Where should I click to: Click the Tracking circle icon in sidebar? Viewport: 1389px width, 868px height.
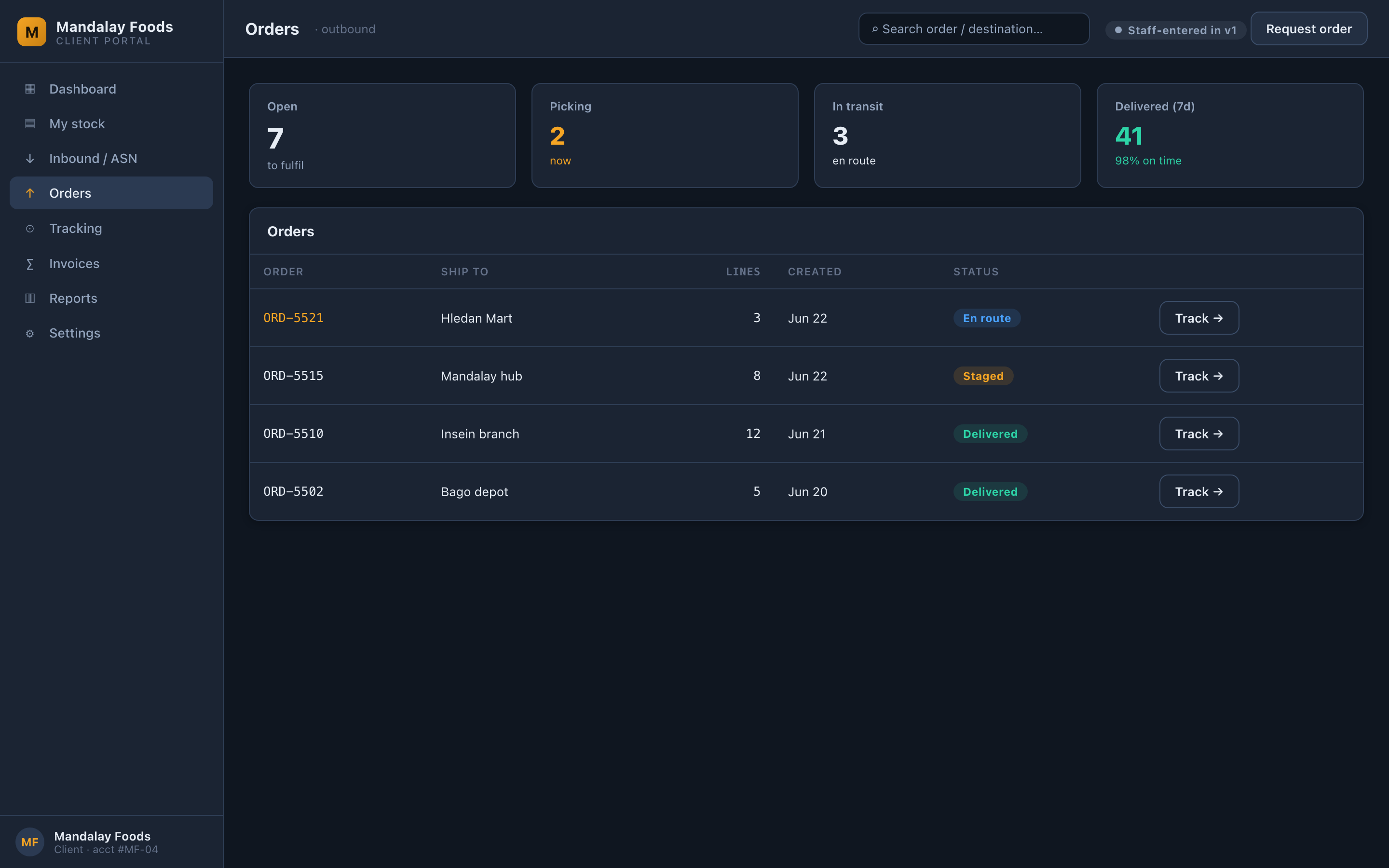click(30, 229)
